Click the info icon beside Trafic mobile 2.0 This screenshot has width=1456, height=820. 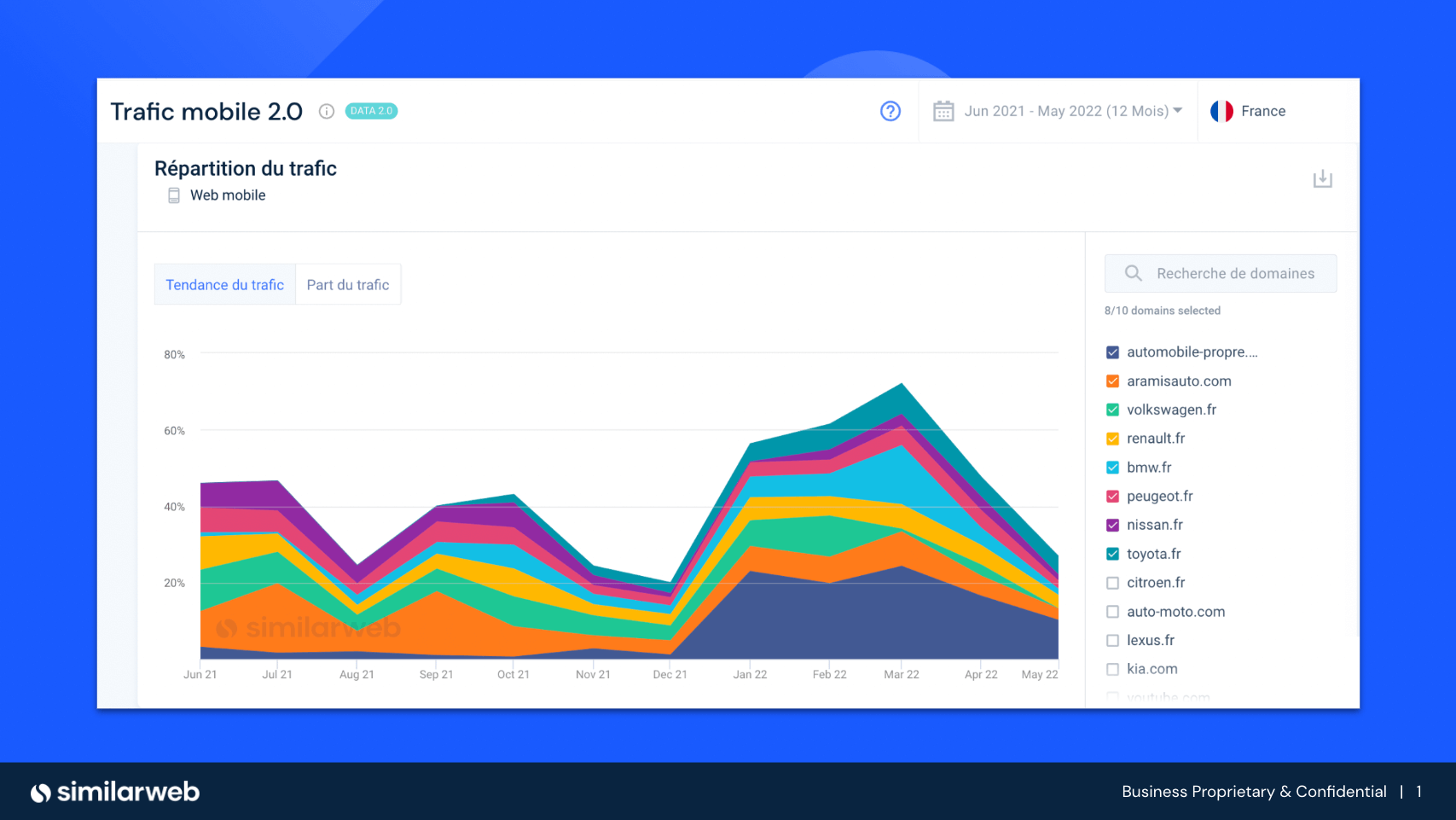pyautogui.click(x=326, y=111)
